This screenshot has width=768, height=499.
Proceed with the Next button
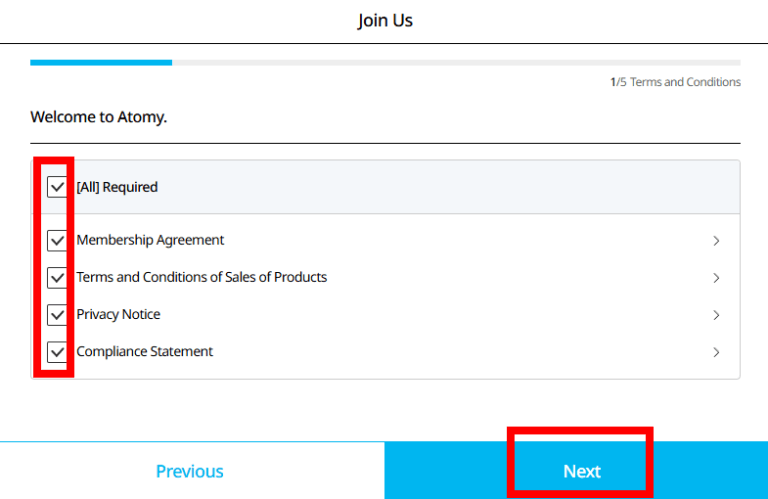tap(581, 471)
